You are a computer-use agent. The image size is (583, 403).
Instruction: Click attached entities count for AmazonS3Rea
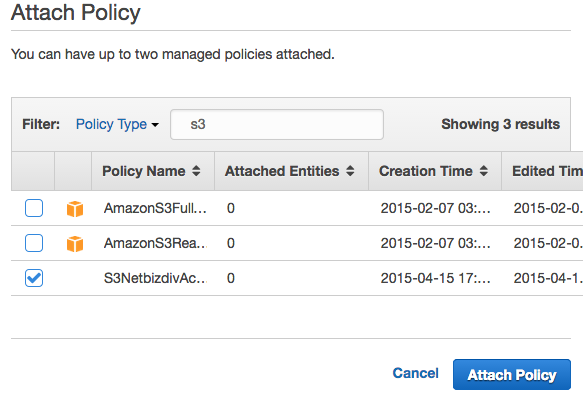click(231, 243)
